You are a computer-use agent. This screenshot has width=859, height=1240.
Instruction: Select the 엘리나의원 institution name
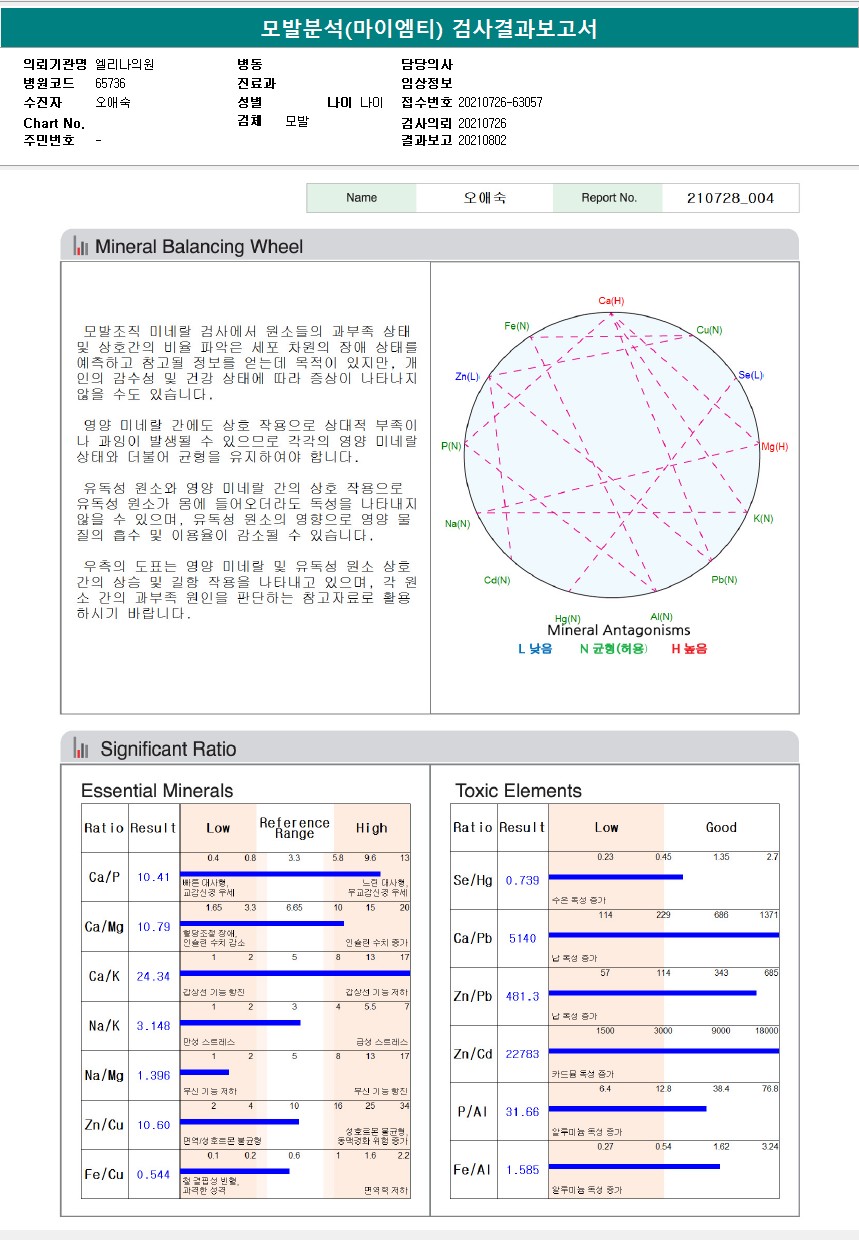(x=124, y=64)
